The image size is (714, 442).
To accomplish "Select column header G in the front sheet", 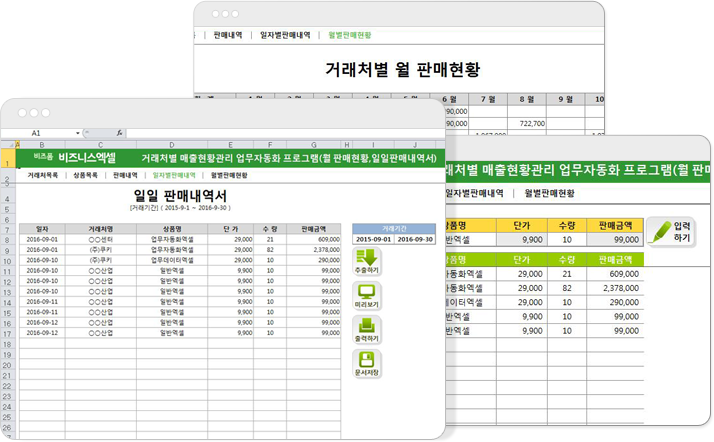I will [314, 145].
